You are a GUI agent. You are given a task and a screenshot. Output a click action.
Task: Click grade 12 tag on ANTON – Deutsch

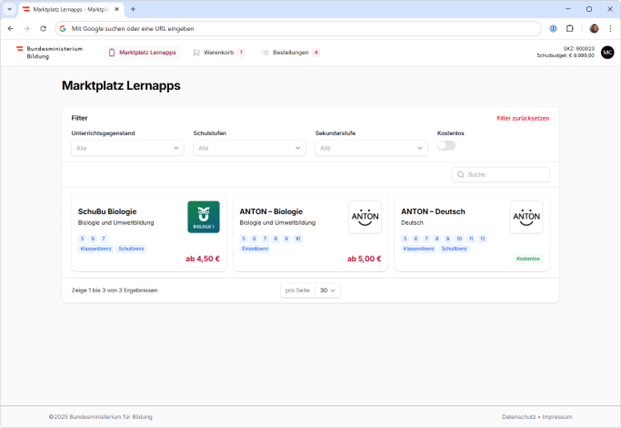(482, 239)
